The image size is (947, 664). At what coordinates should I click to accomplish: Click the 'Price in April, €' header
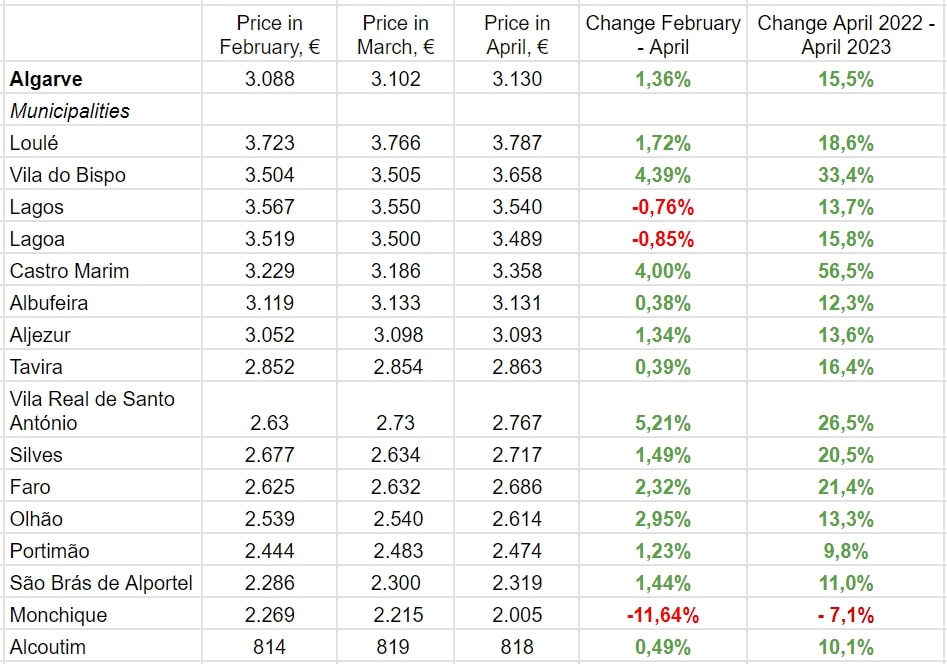(517, 35)
